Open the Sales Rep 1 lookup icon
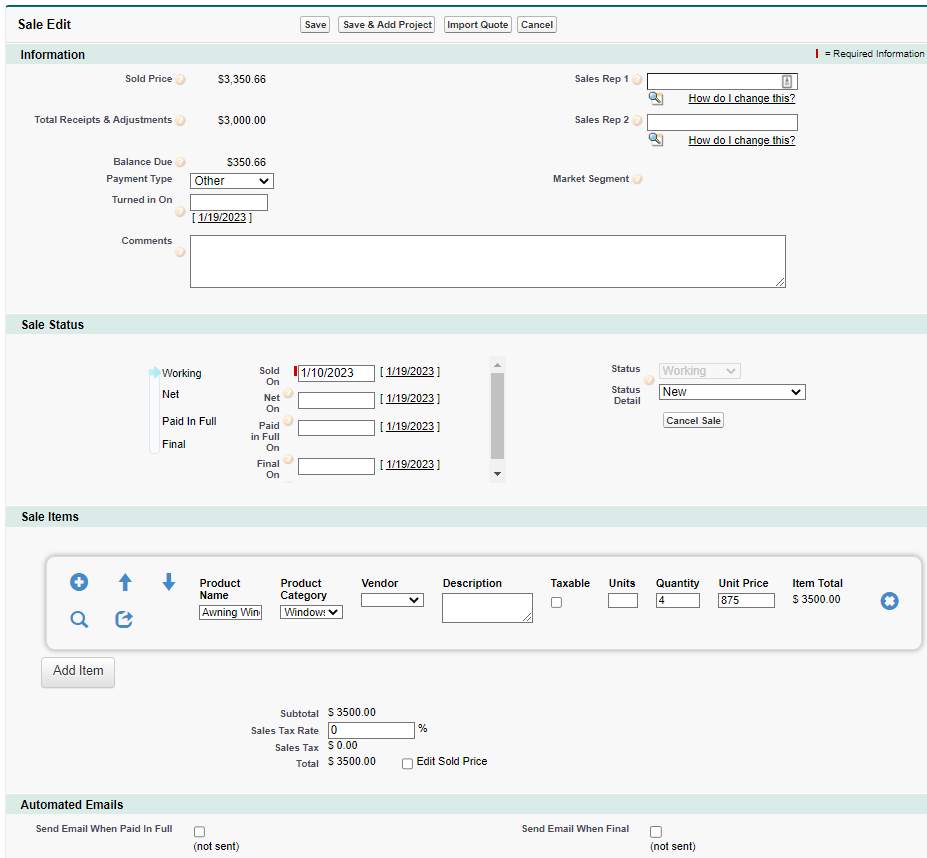 (x=656, y=98)
